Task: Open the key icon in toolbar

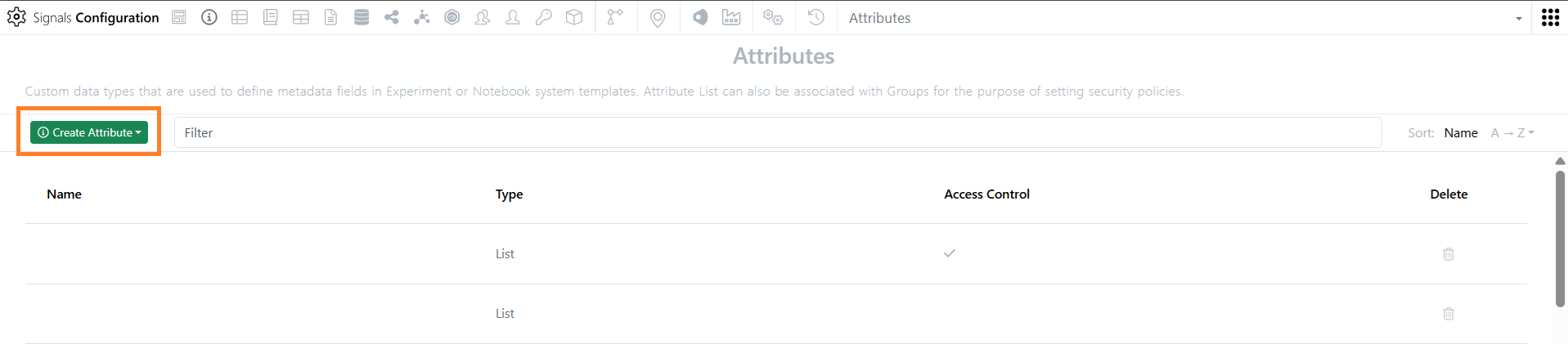Action: [544, 17]
